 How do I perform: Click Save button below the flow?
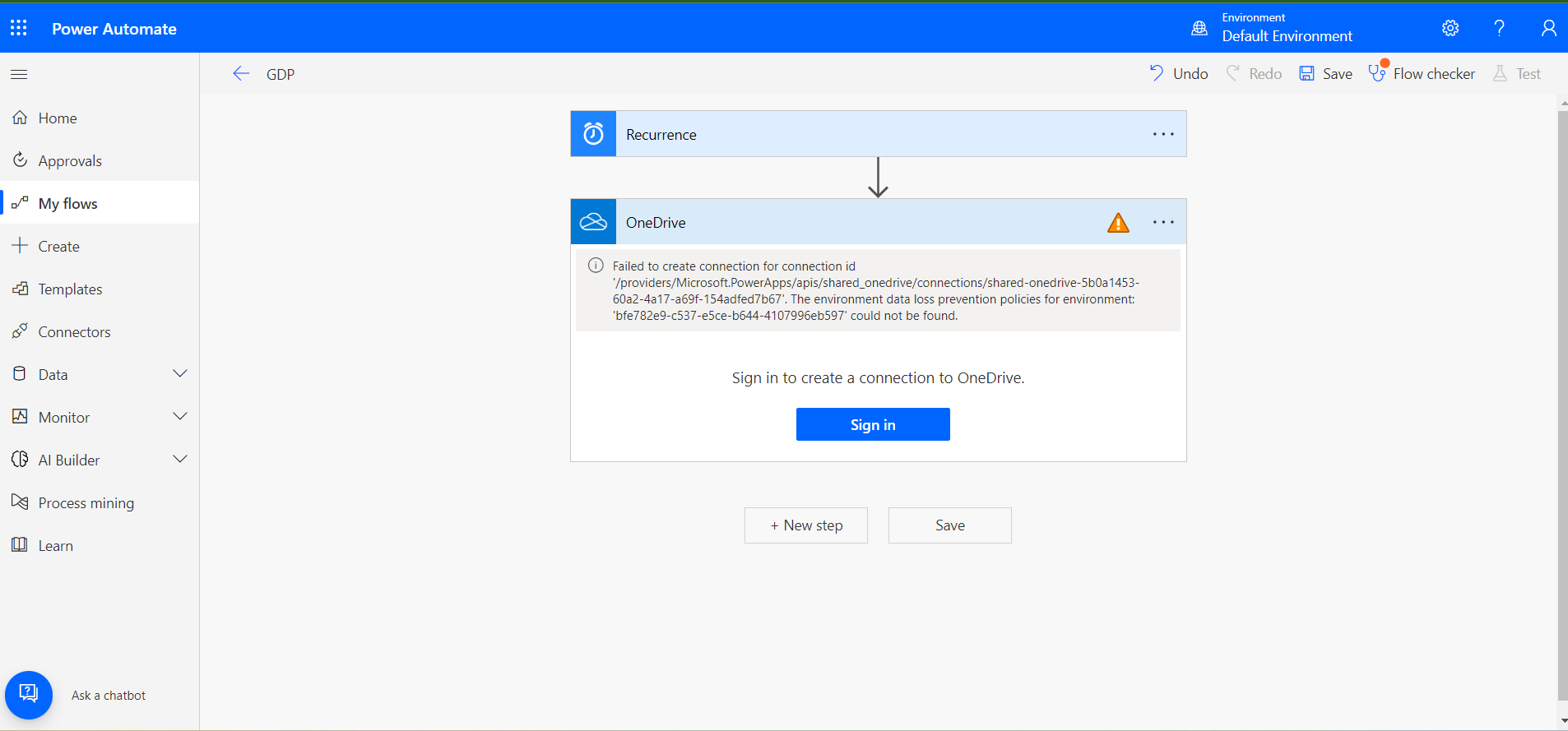(x=950, y=525)
